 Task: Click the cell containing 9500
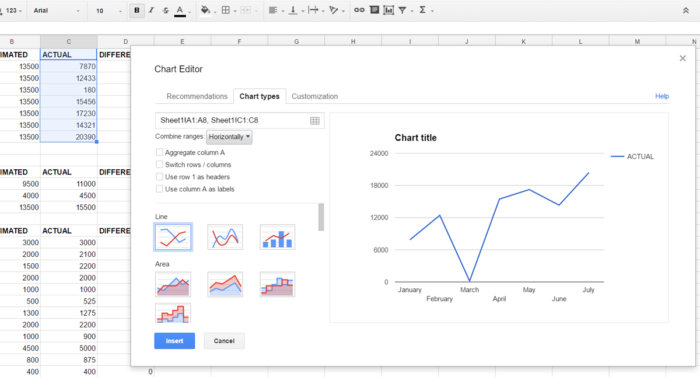pos(20,184)
